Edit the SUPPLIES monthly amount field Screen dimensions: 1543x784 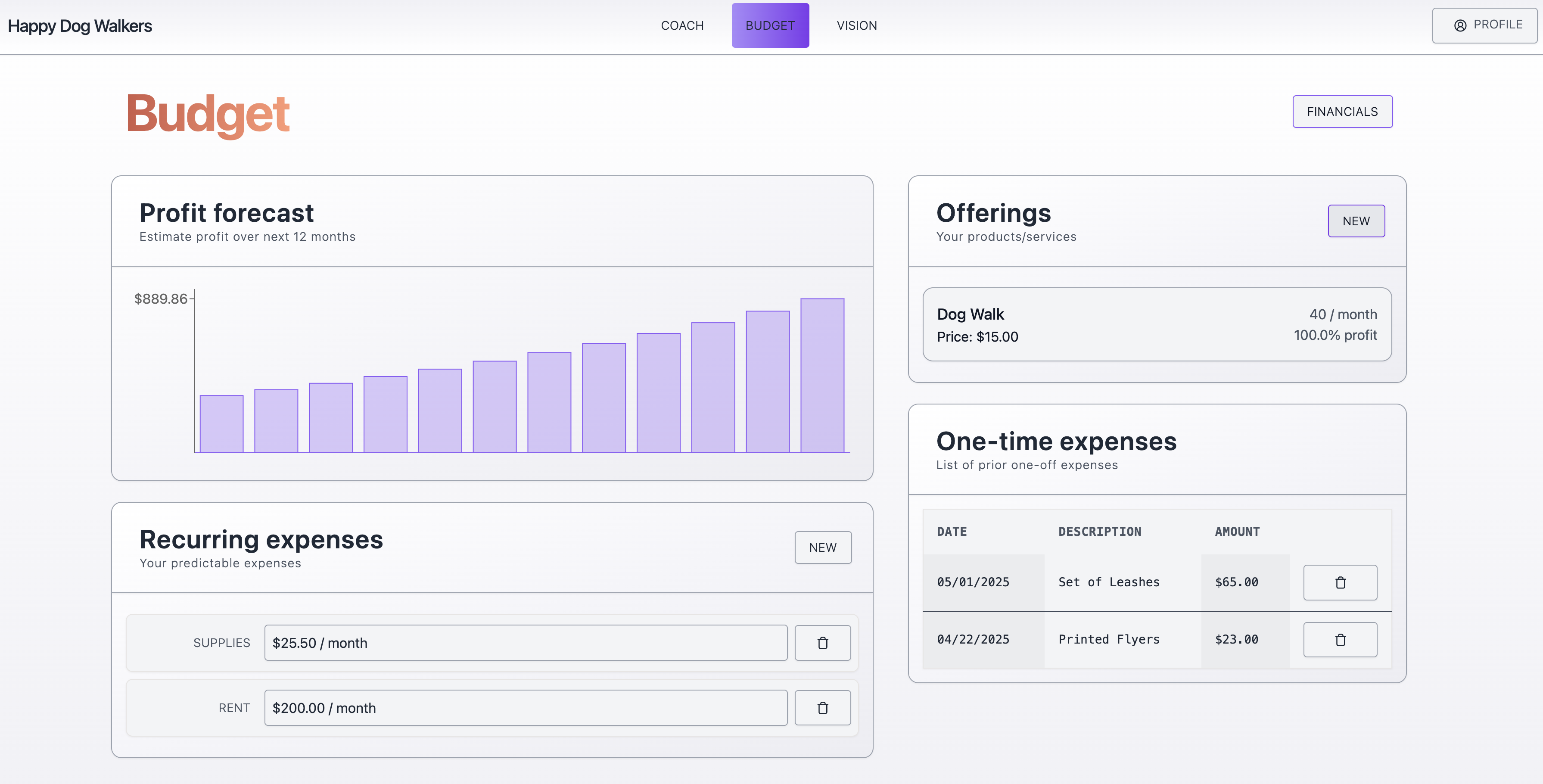[x=526, y=643]
